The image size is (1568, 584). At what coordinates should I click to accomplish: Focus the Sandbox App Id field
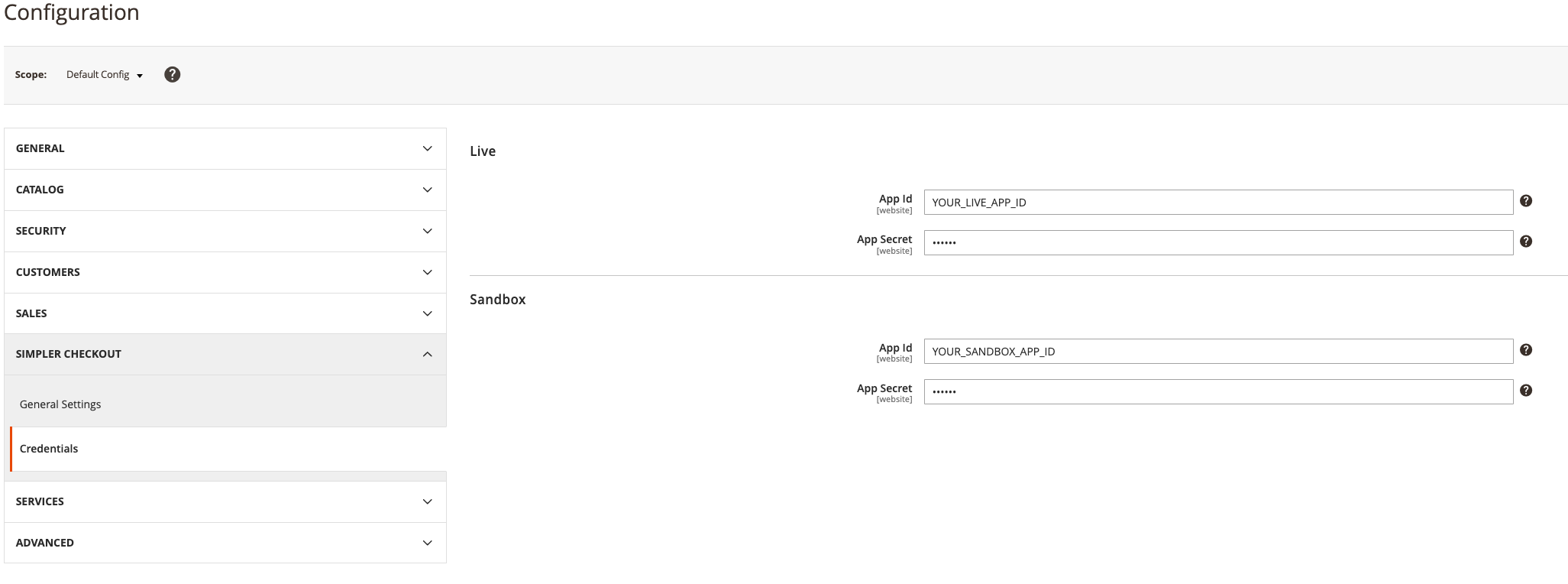[1218, 352]
